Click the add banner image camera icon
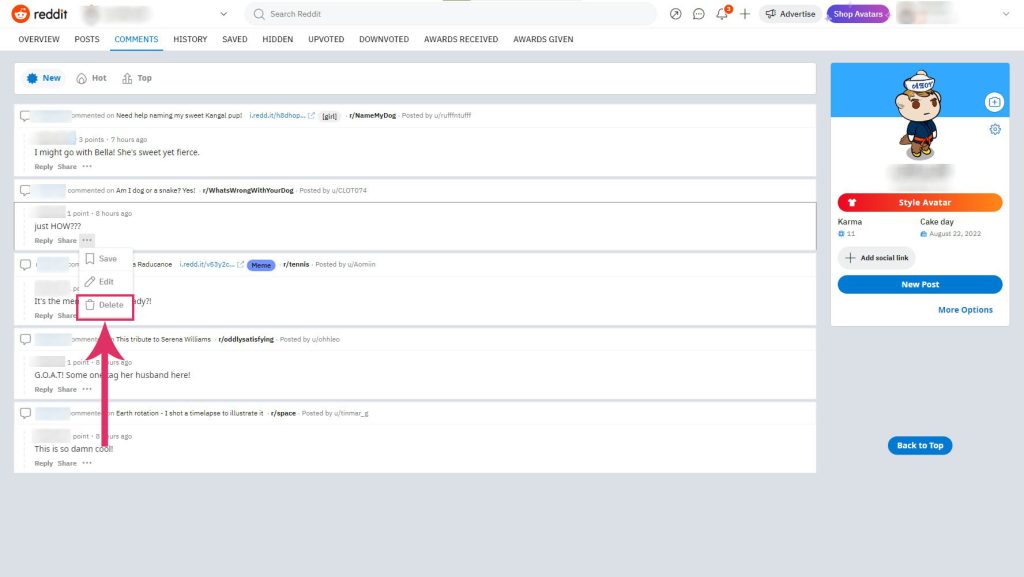Screen dimensions: 1024x577 [994, 102]
